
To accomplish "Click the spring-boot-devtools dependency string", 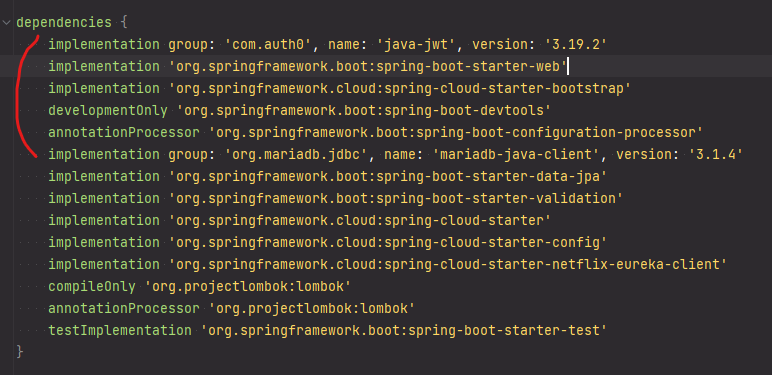I will (364, 110).
